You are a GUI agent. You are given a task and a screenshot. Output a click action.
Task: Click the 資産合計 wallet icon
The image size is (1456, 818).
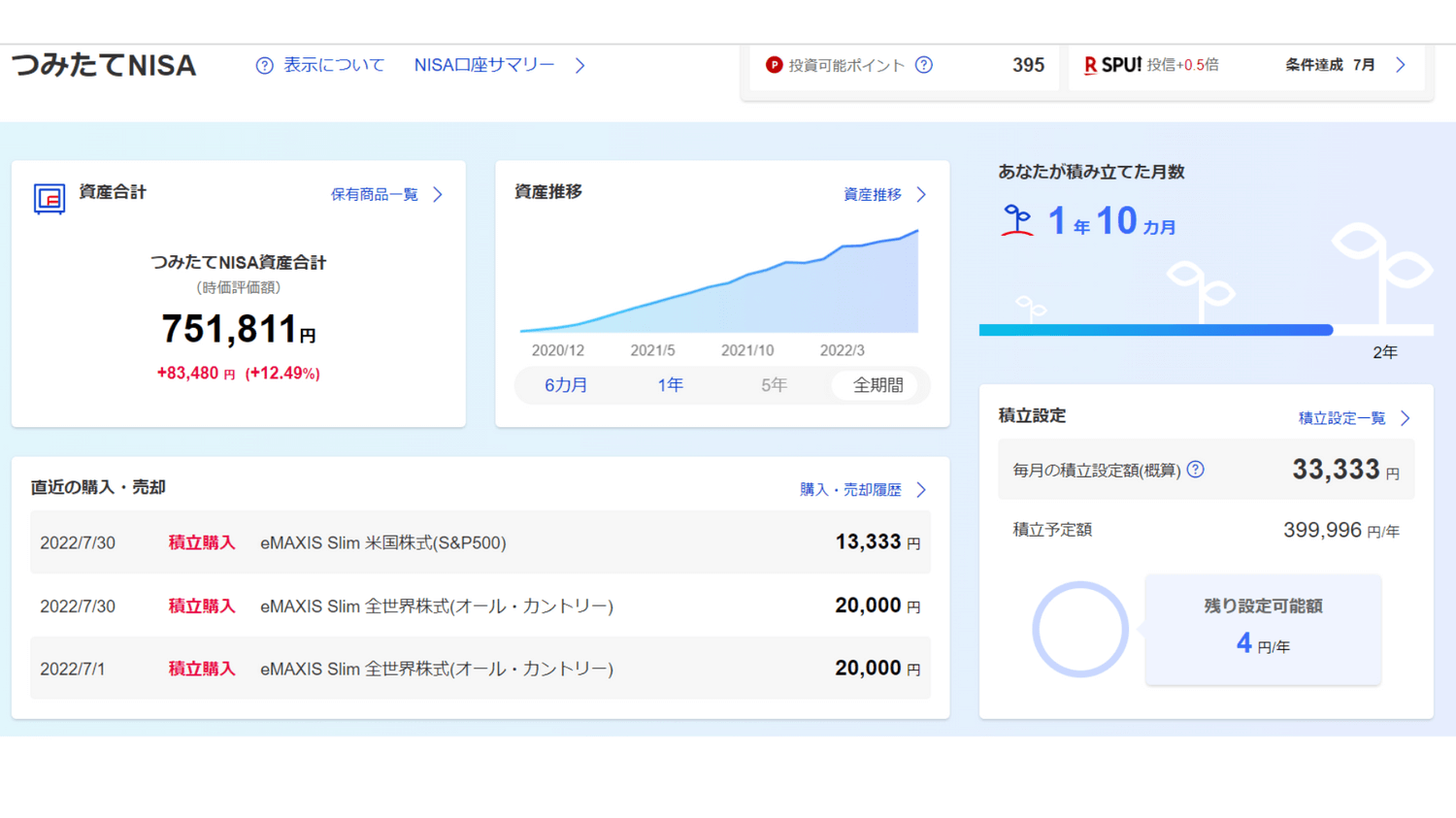49,198
